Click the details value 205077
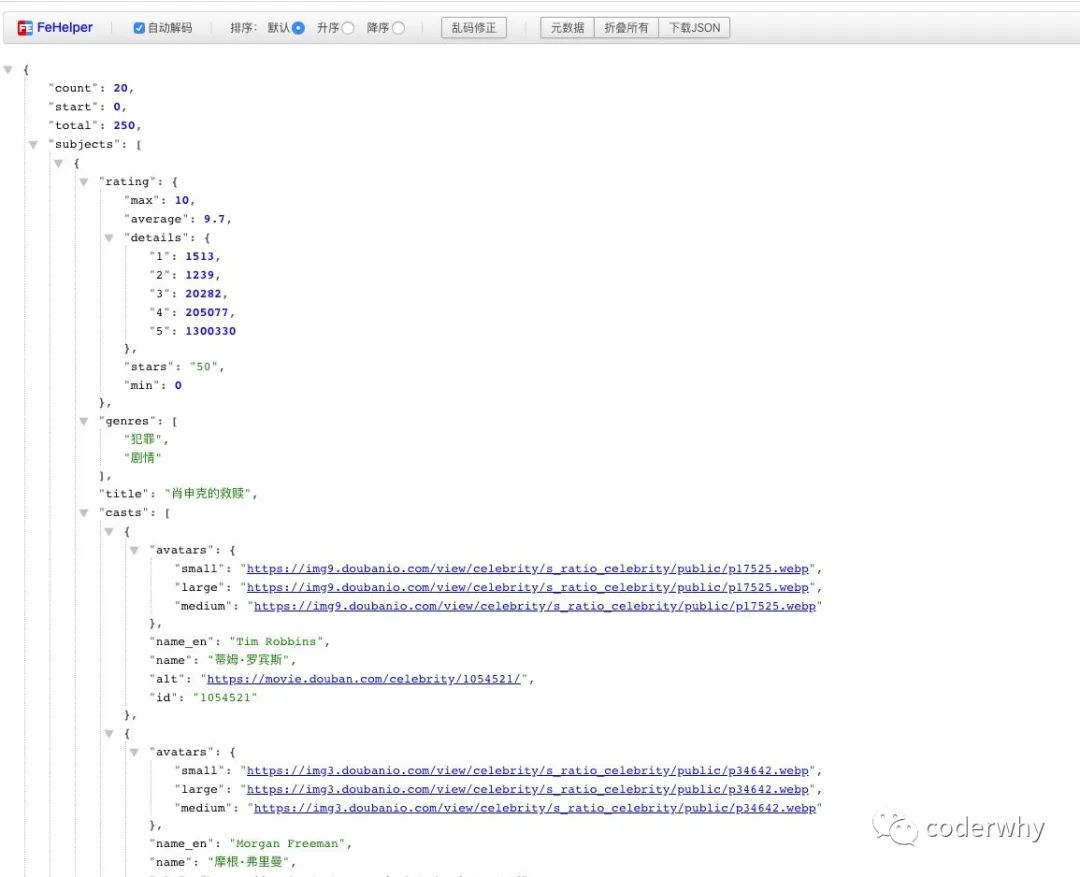The image size is (1080, 877). point(207,312)
